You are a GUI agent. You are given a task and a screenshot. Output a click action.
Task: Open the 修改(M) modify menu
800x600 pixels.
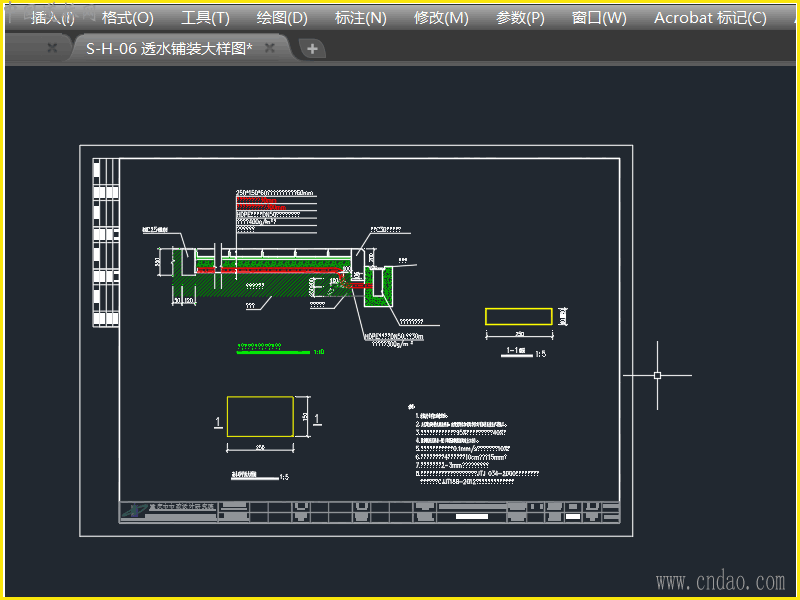441,18
